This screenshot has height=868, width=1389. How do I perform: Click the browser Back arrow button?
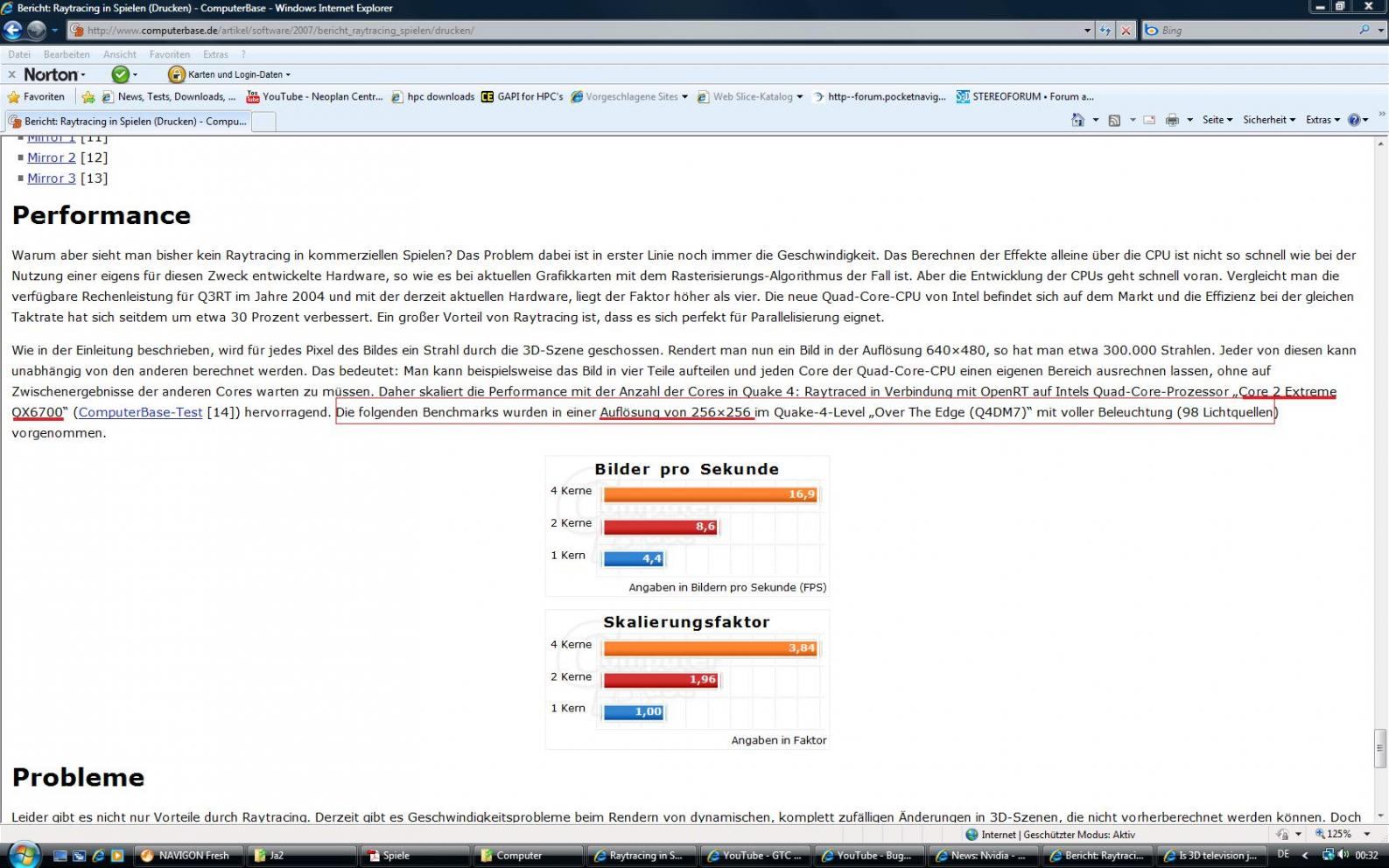click(12, 30)
